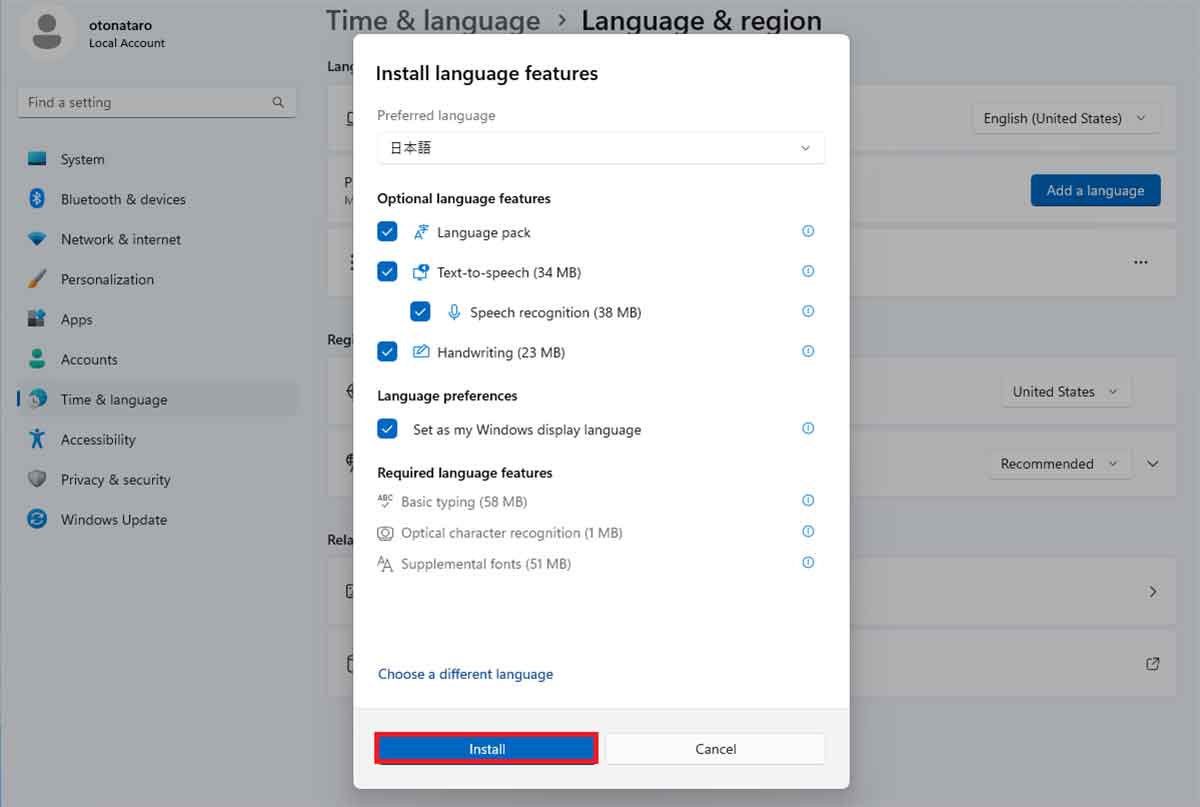Click the Windows Update sync icon

(x=38, y=519)
